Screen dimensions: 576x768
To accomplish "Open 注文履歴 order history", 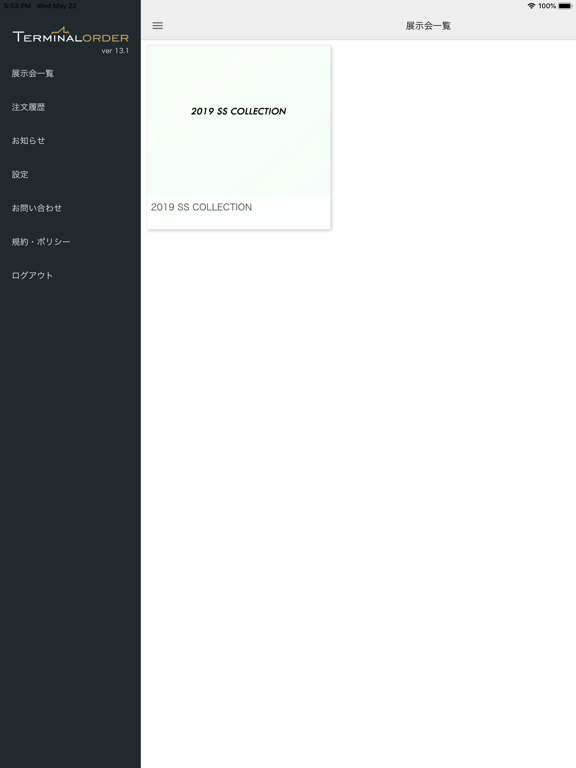I will pyautogui.click(x=28, y=107).
